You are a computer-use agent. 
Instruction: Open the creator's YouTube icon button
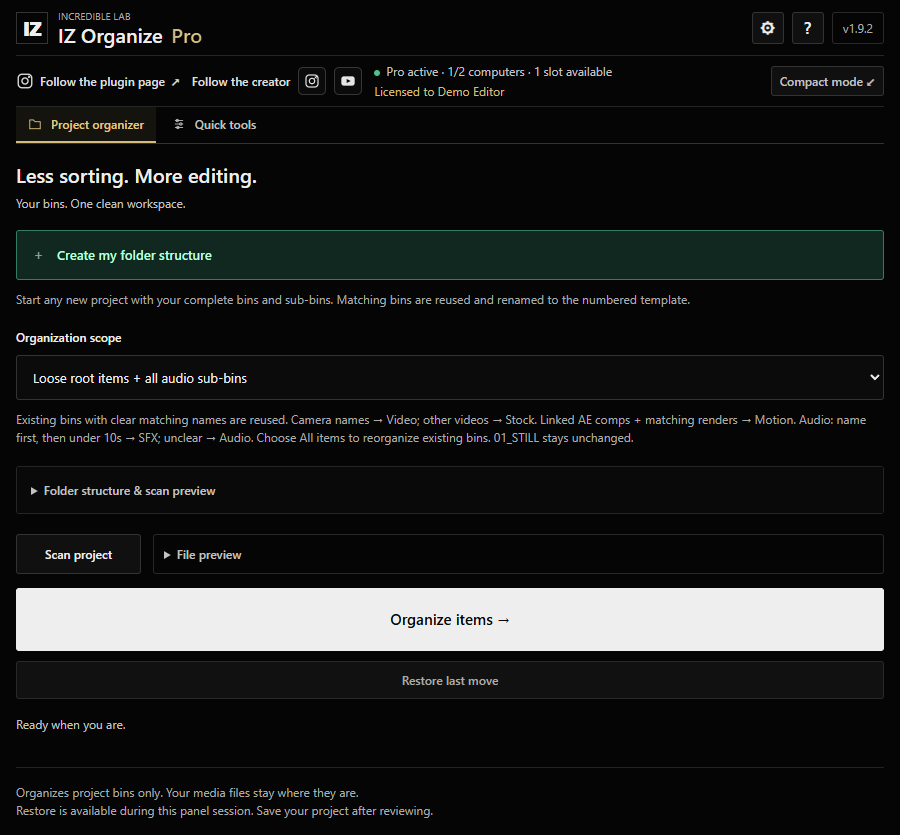[x=348, y=81]
